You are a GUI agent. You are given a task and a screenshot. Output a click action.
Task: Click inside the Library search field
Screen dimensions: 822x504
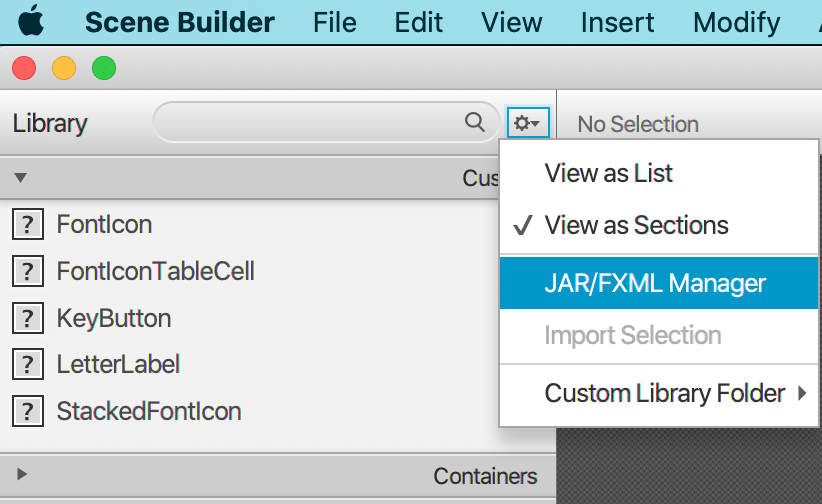[309, 122]
